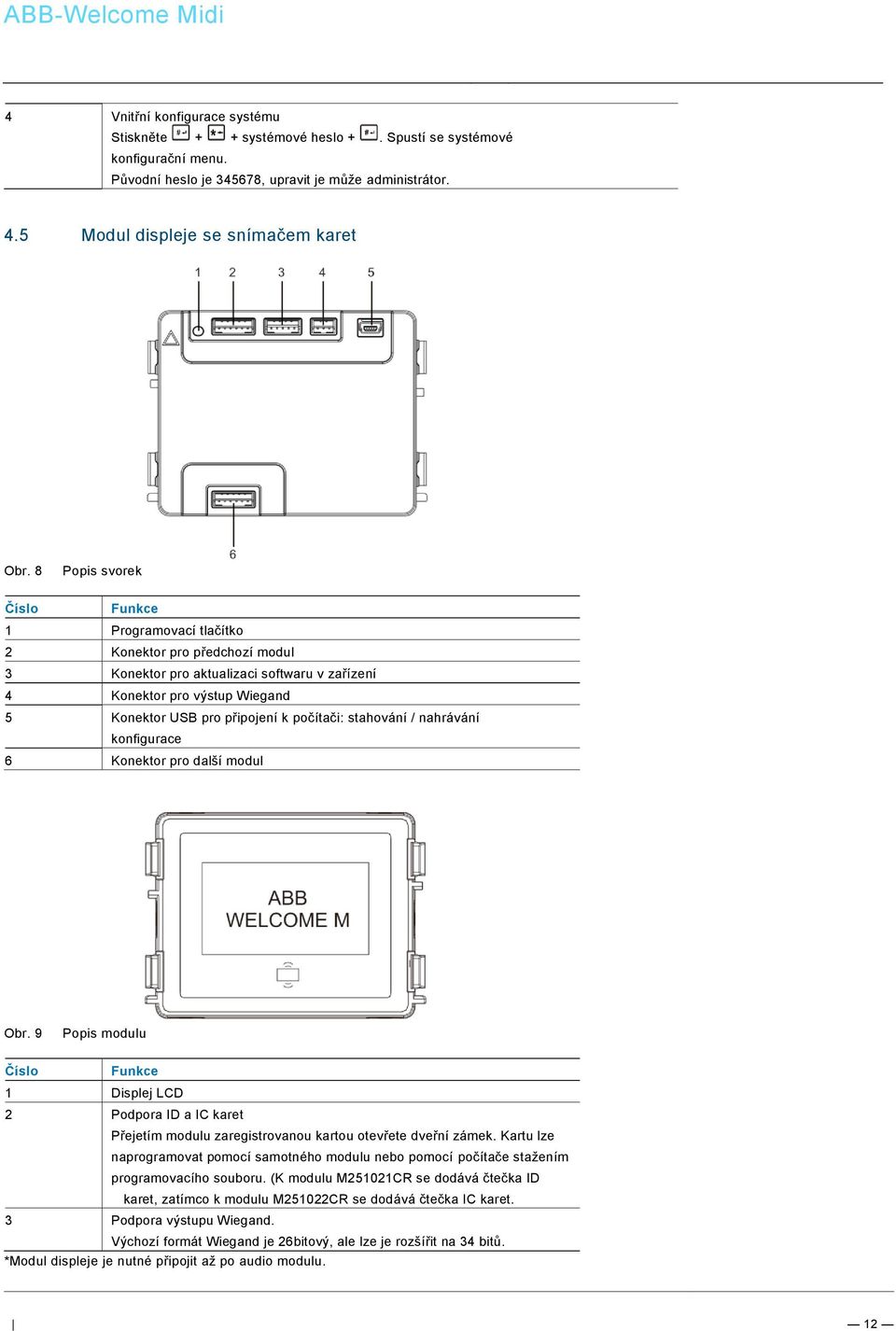Click the footnote '*Modul displeje je nutné připojit'

165,1261
